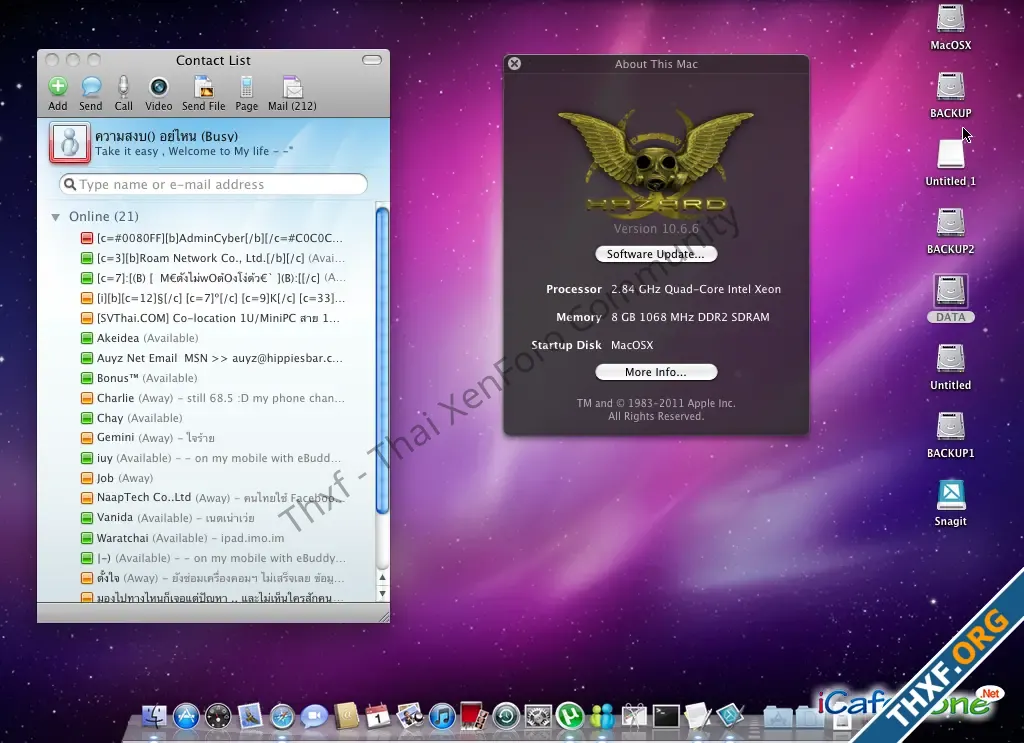Select the SVThai.COM Co-location contact

212,318
